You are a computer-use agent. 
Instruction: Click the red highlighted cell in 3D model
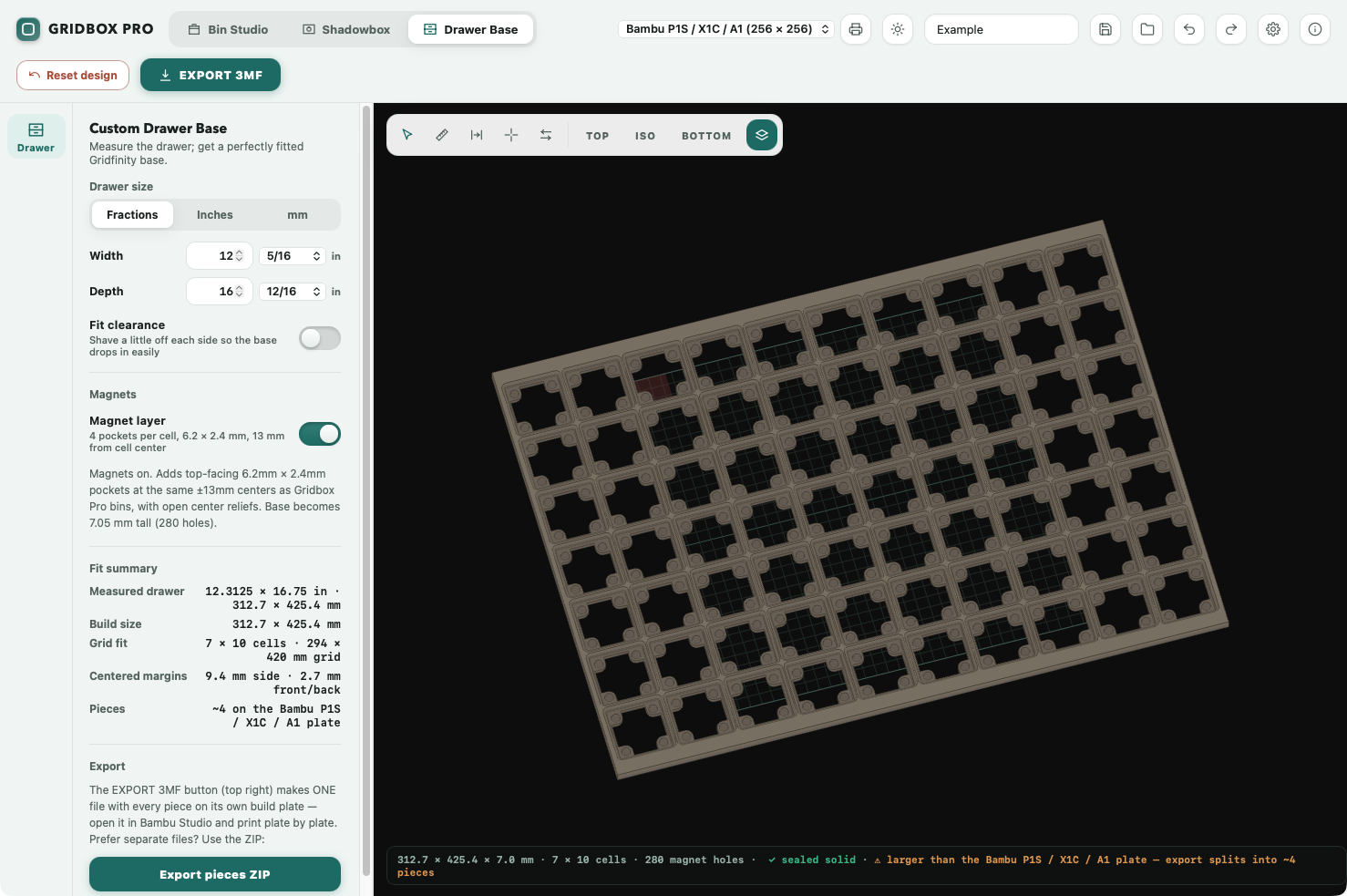click(653, 386)
